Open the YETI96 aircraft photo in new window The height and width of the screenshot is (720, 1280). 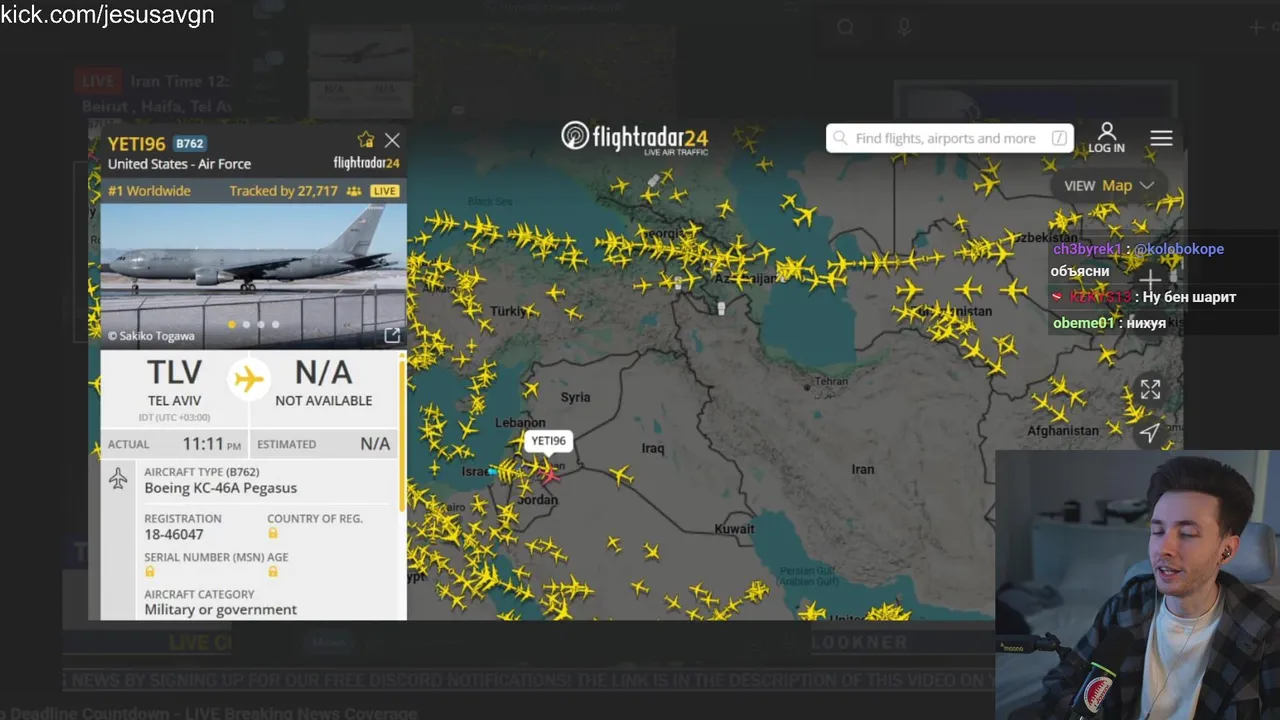pos(392,336)
